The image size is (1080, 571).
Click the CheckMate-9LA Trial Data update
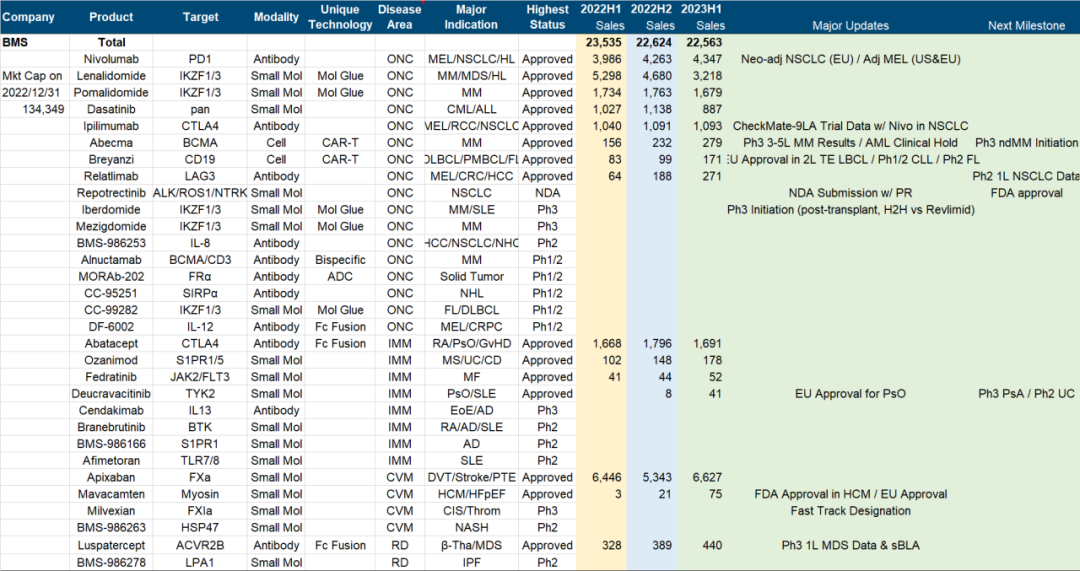[851, 126]
